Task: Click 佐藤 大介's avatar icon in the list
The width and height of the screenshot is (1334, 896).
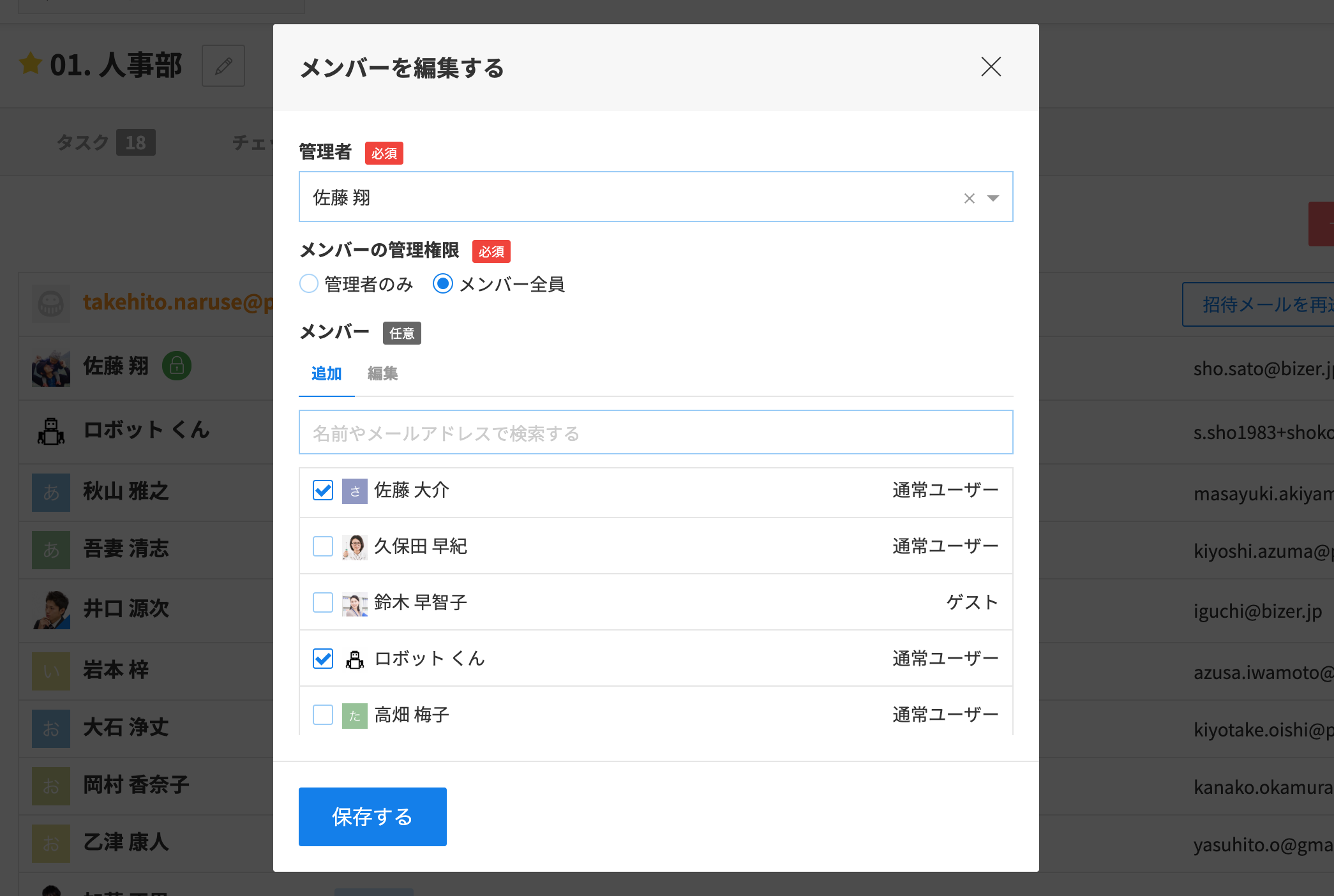Action: click(x=355, y=491)
